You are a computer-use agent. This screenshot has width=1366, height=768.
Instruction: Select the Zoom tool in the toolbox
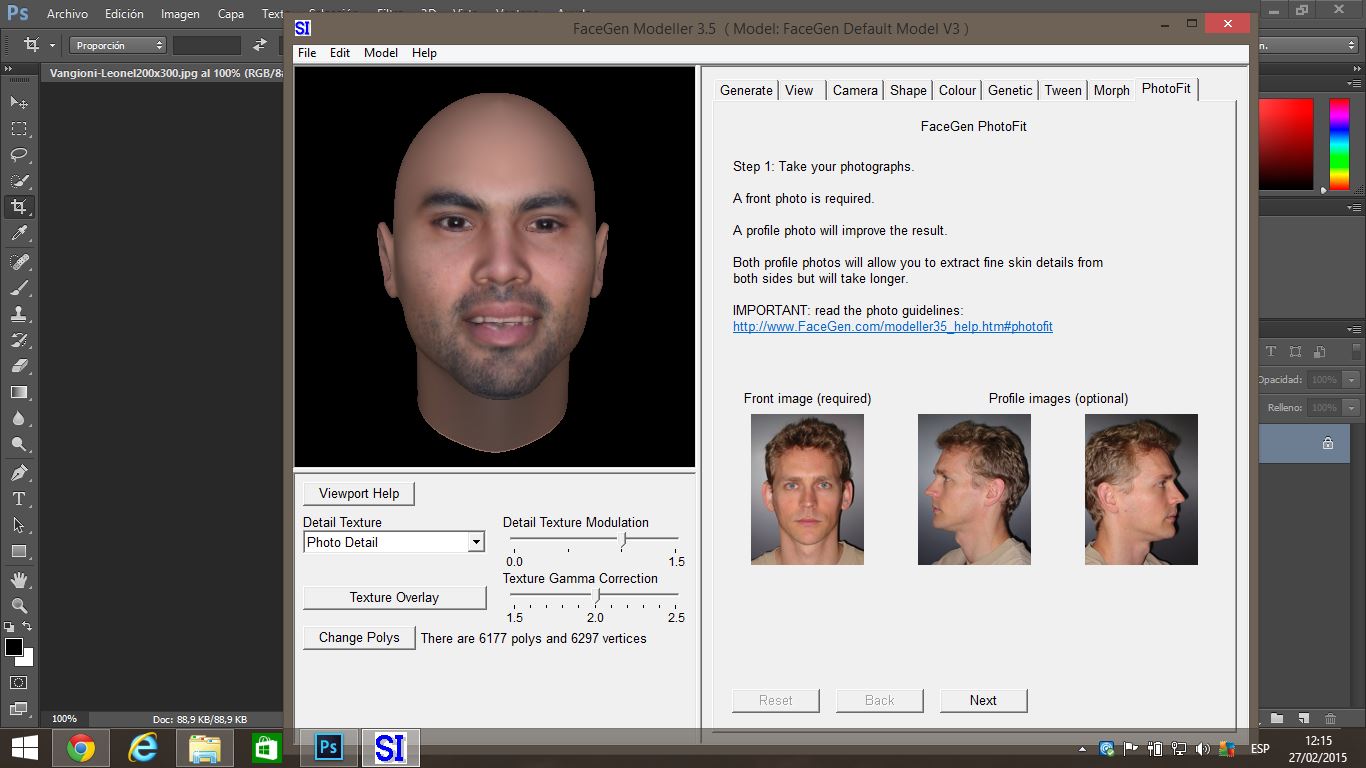(19, 605)
